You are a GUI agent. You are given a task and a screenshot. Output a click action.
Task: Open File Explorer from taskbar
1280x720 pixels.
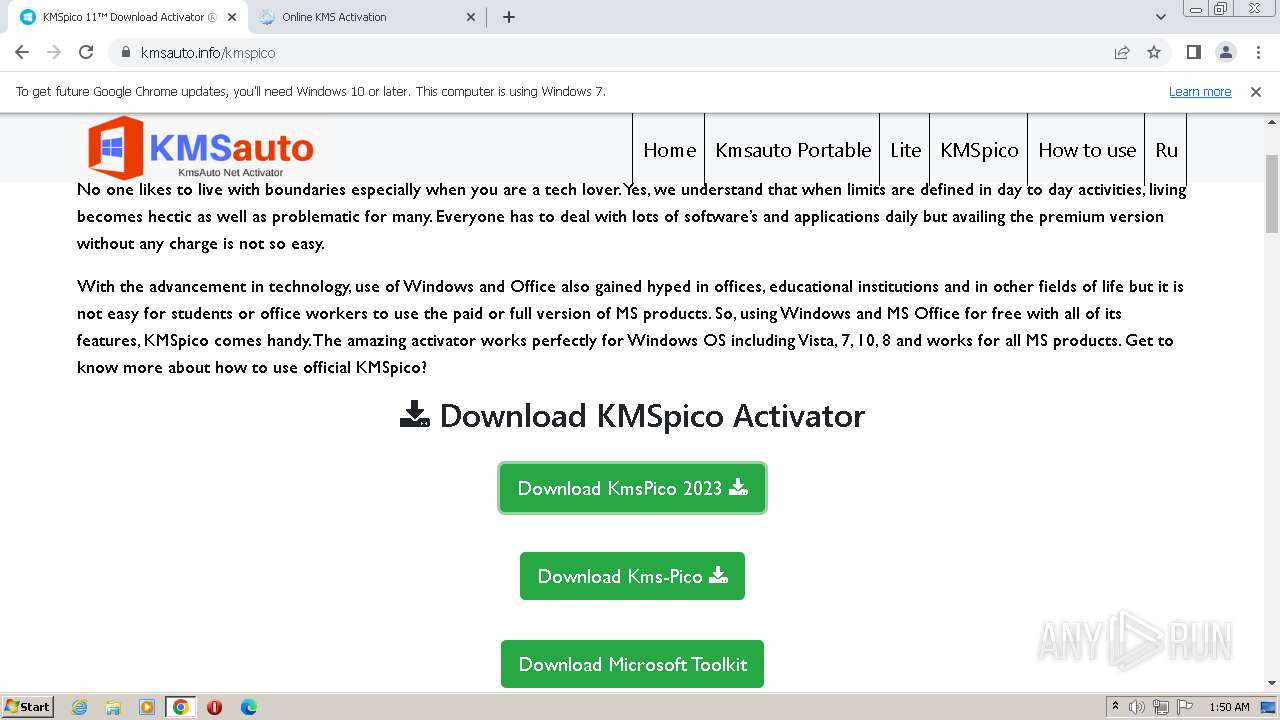pos(113,707)
